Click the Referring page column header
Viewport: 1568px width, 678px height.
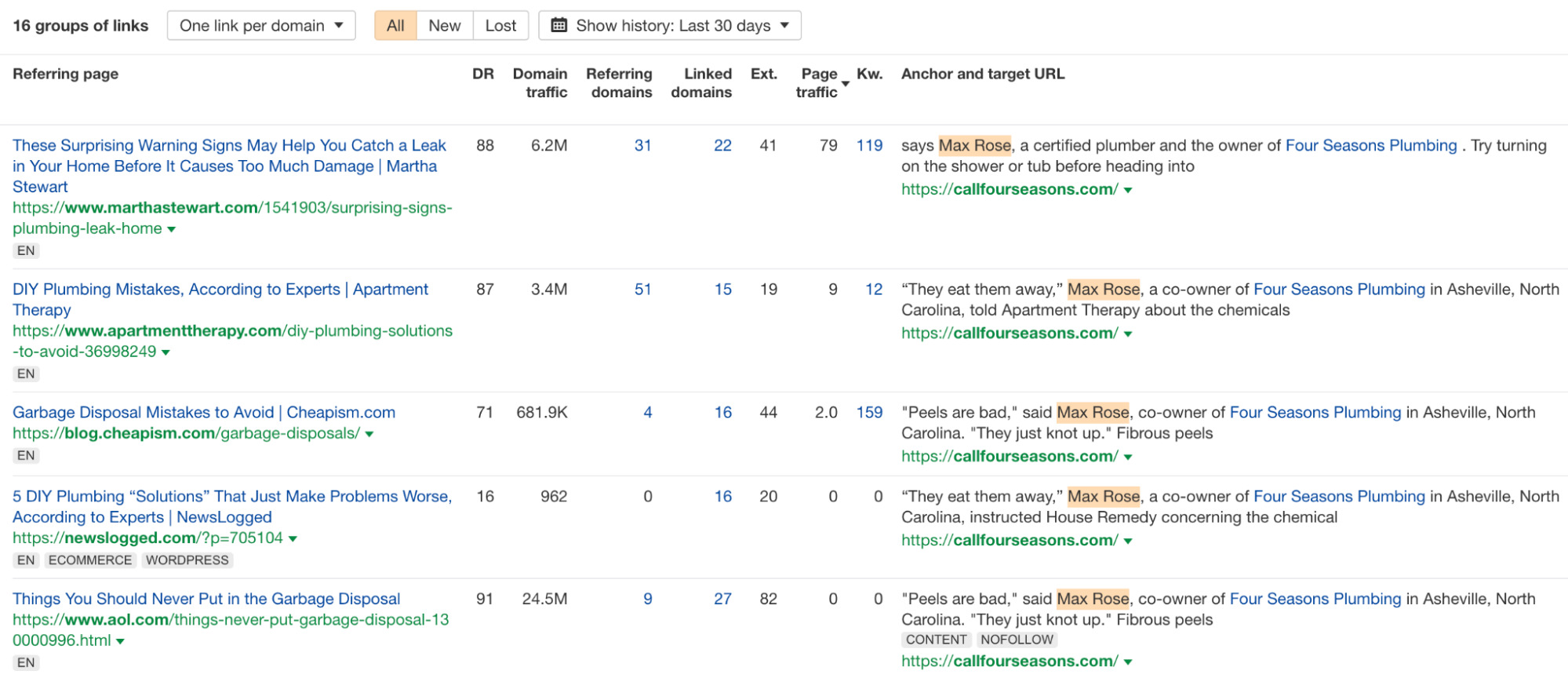[x=66, y=74]
